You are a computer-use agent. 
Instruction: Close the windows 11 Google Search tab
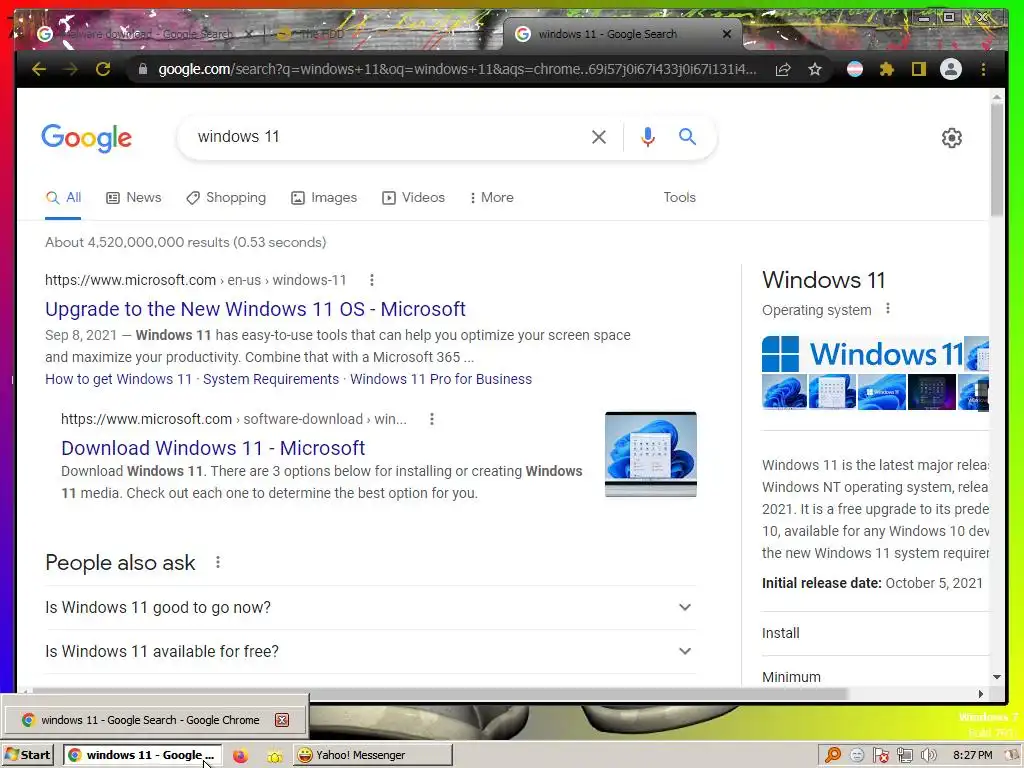(x=727, y=34)
